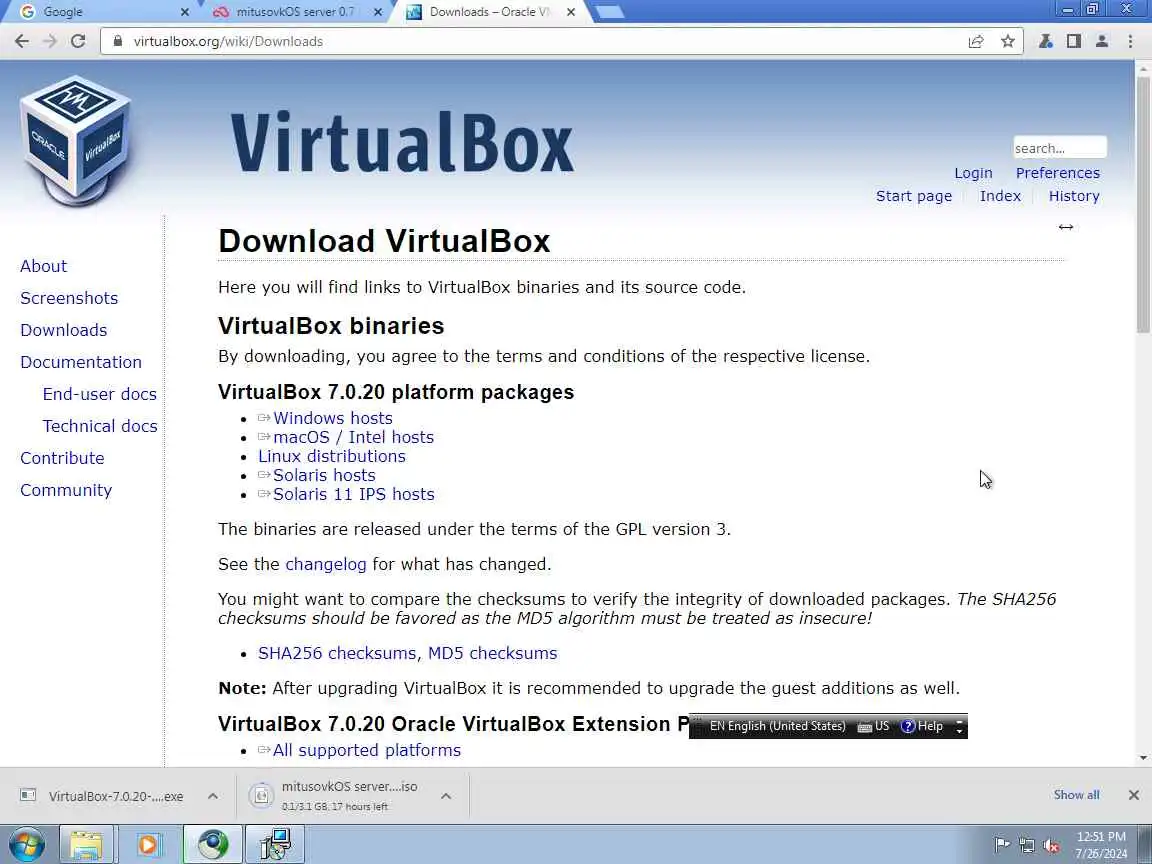Open Downloads in the sidebar
This screenshot has height=864, width=1152.
click(x=64, y=330)
